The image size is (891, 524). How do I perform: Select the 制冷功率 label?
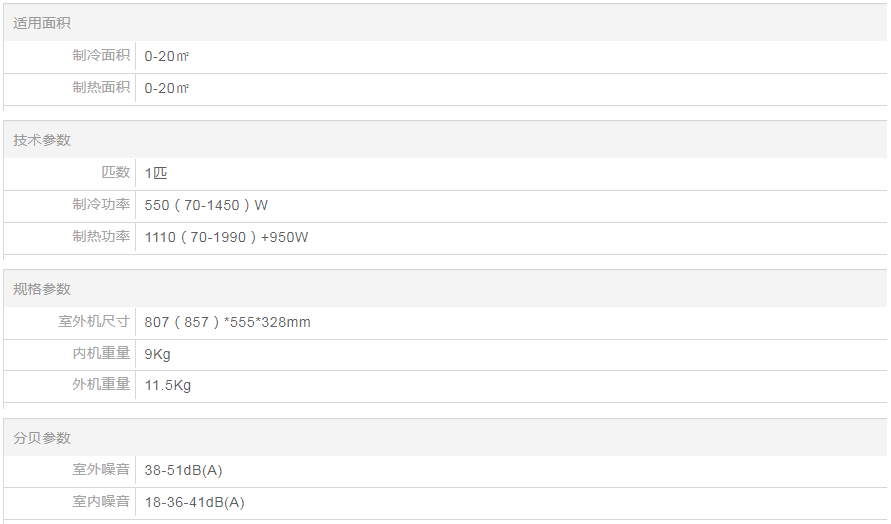click(x=101, y=205)
